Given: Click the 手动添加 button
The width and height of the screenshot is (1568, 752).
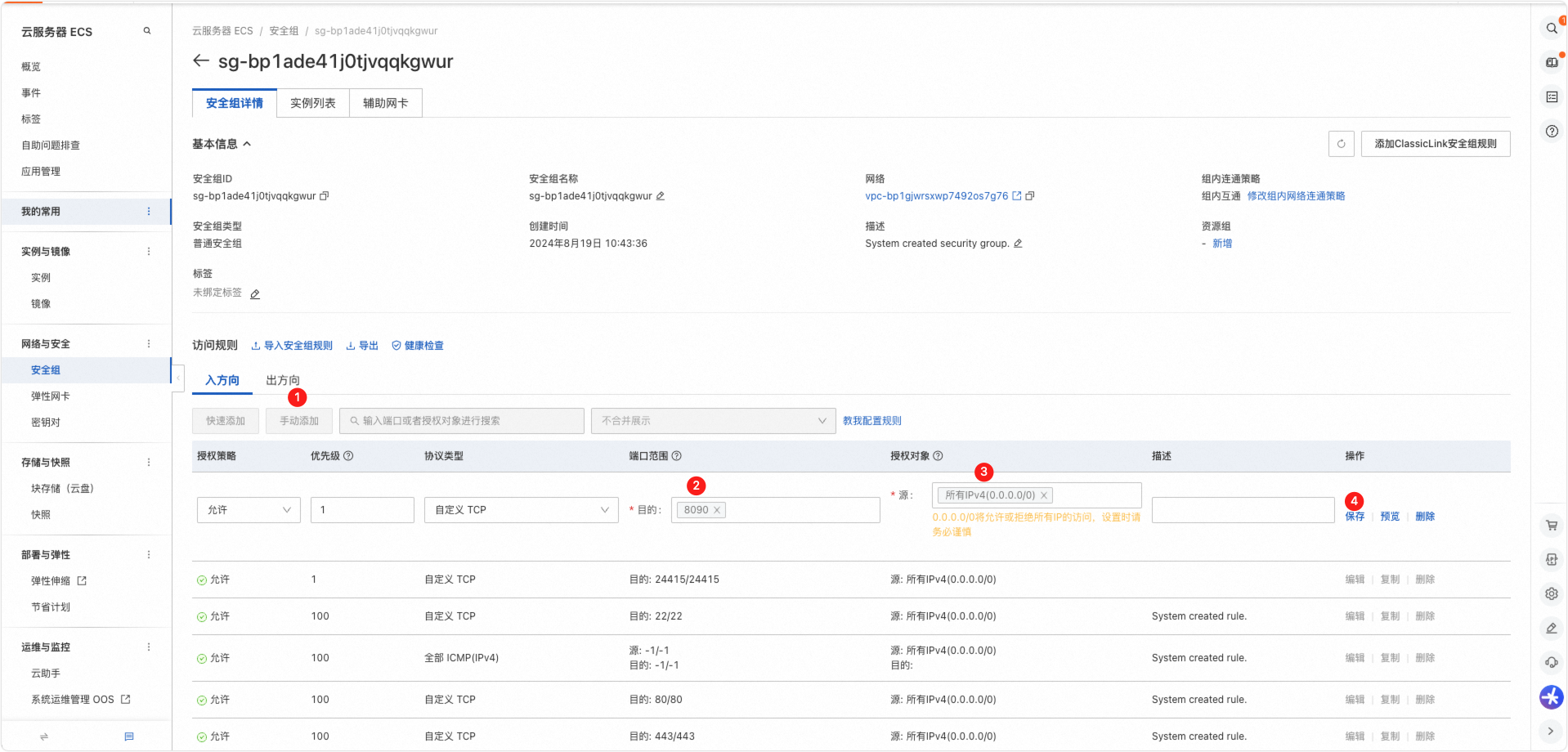Looking at the screenshot, I should click(299, 421).
